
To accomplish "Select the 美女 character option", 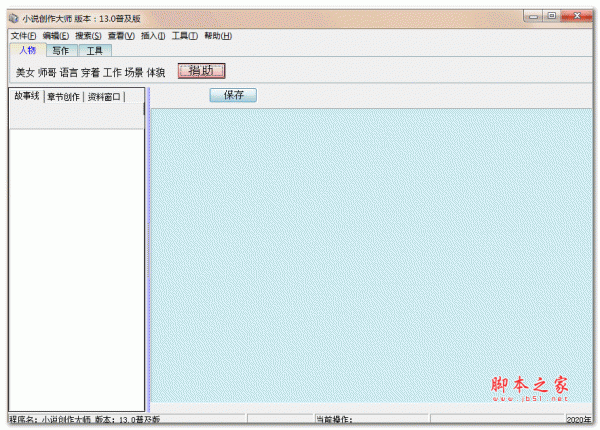I will 25,72.
